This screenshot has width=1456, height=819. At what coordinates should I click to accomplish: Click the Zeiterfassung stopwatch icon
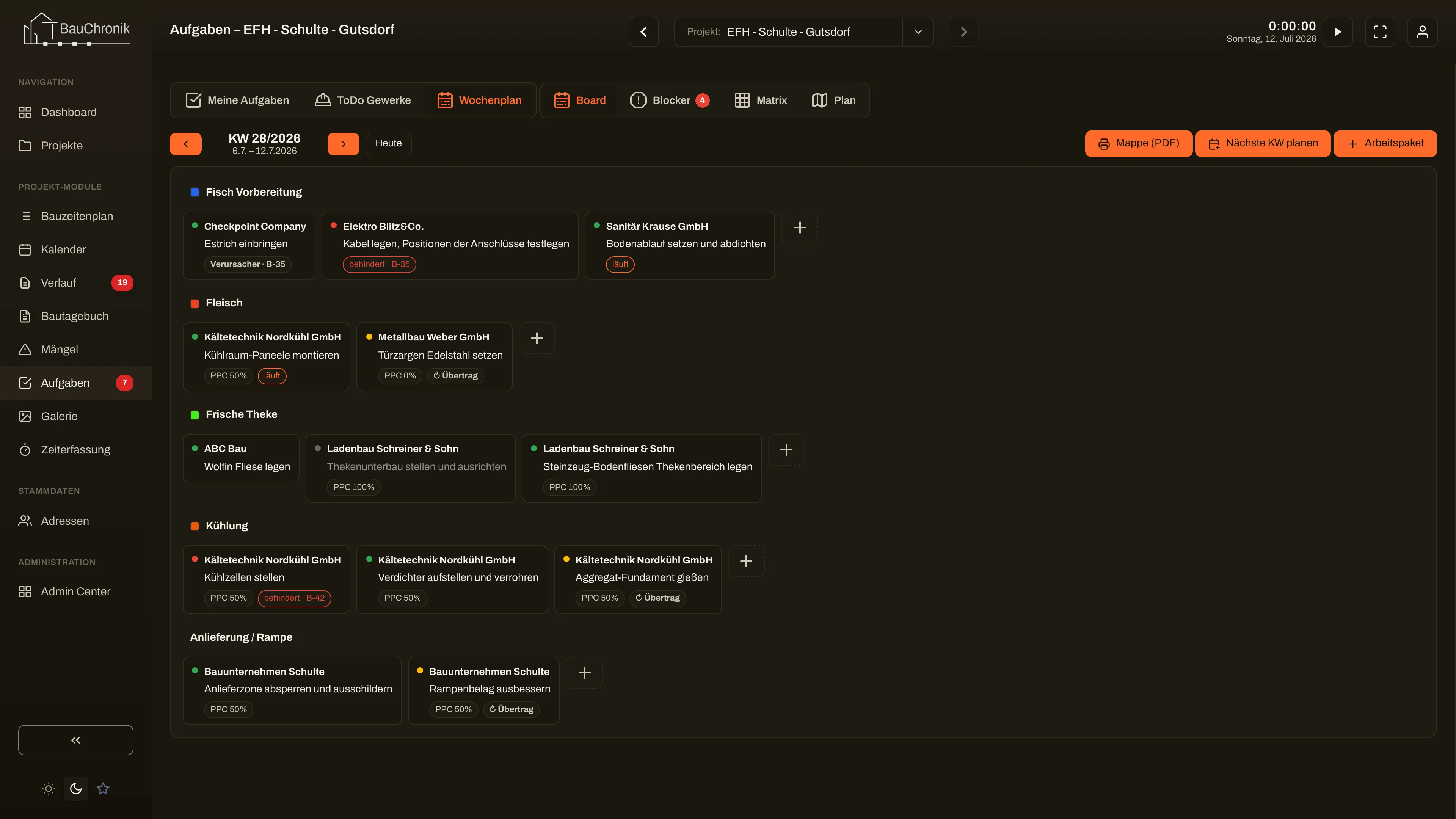pyautogui.click(x=25, y=449)
